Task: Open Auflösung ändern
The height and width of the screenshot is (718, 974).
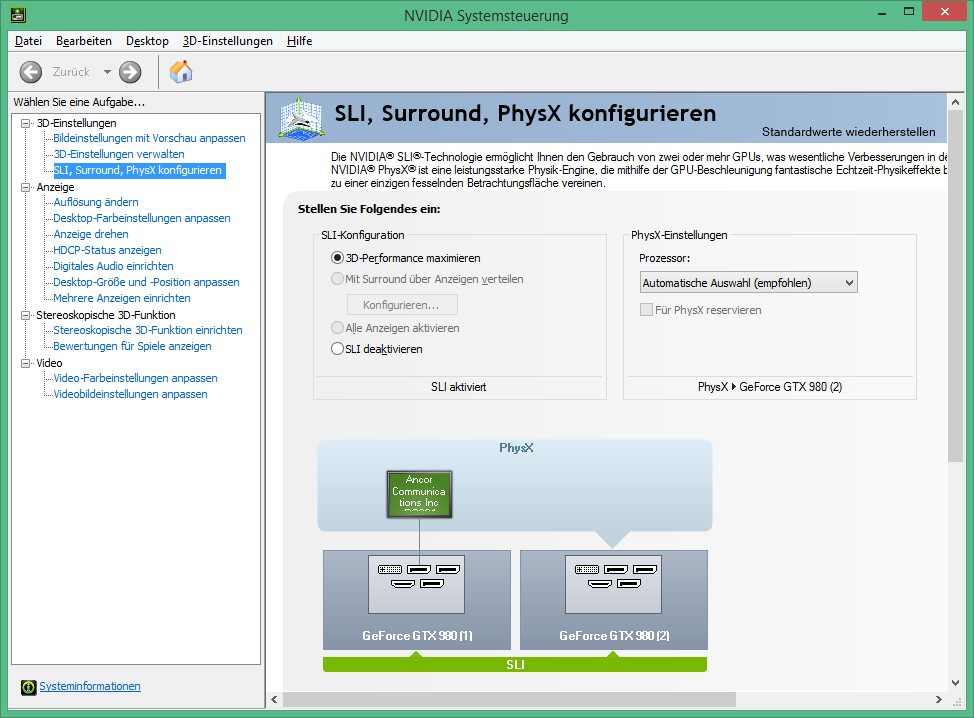Action: coord(96,202)
